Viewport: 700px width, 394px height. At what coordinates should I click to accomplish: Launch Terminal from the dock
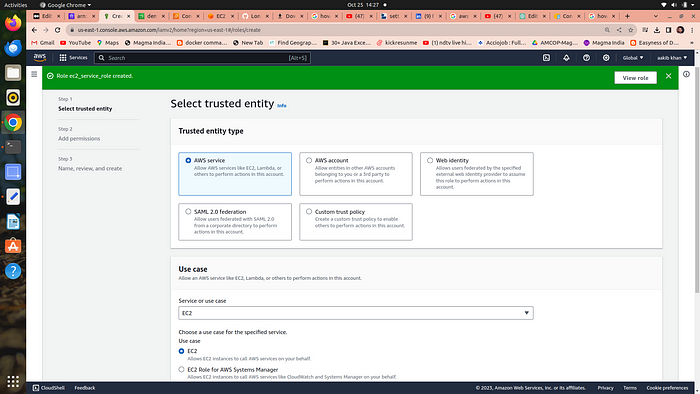click(13, 147)
